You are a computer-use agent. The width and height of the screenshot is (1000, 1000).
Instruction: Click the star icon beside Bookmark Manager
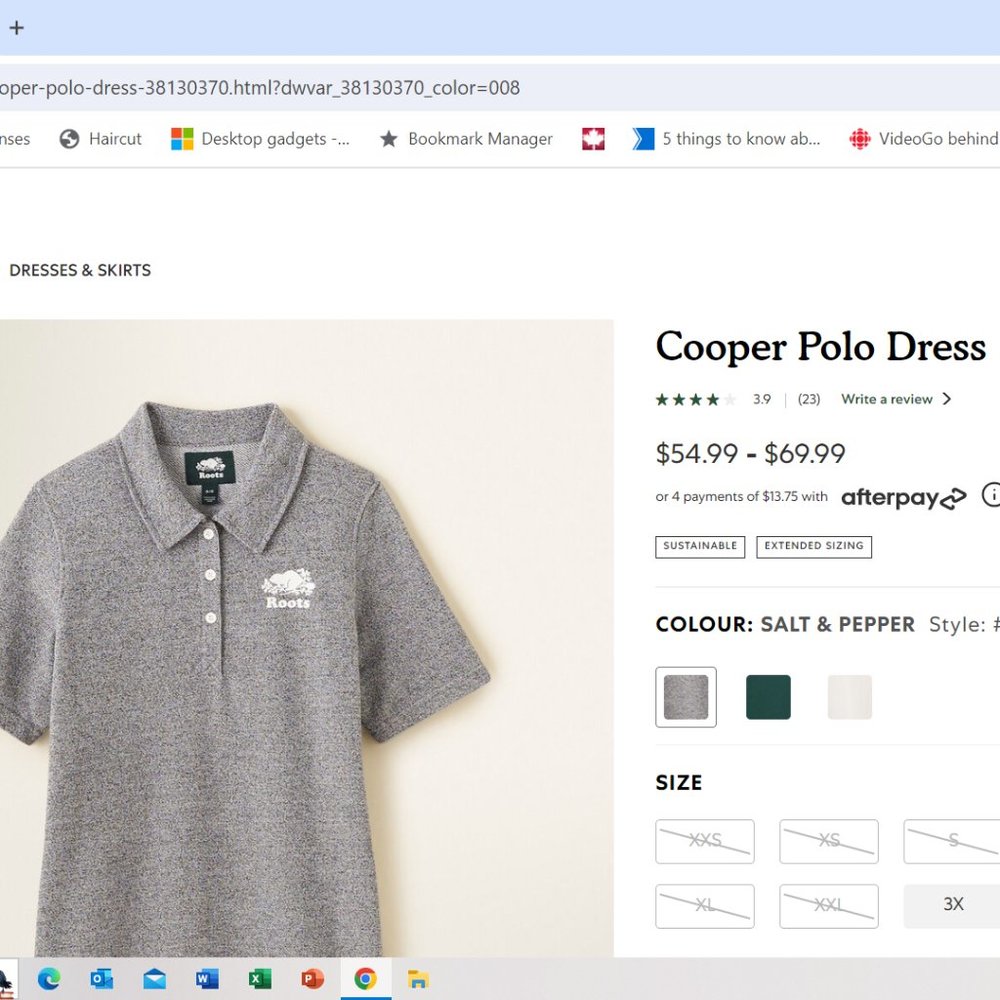[x=388, y=139]
